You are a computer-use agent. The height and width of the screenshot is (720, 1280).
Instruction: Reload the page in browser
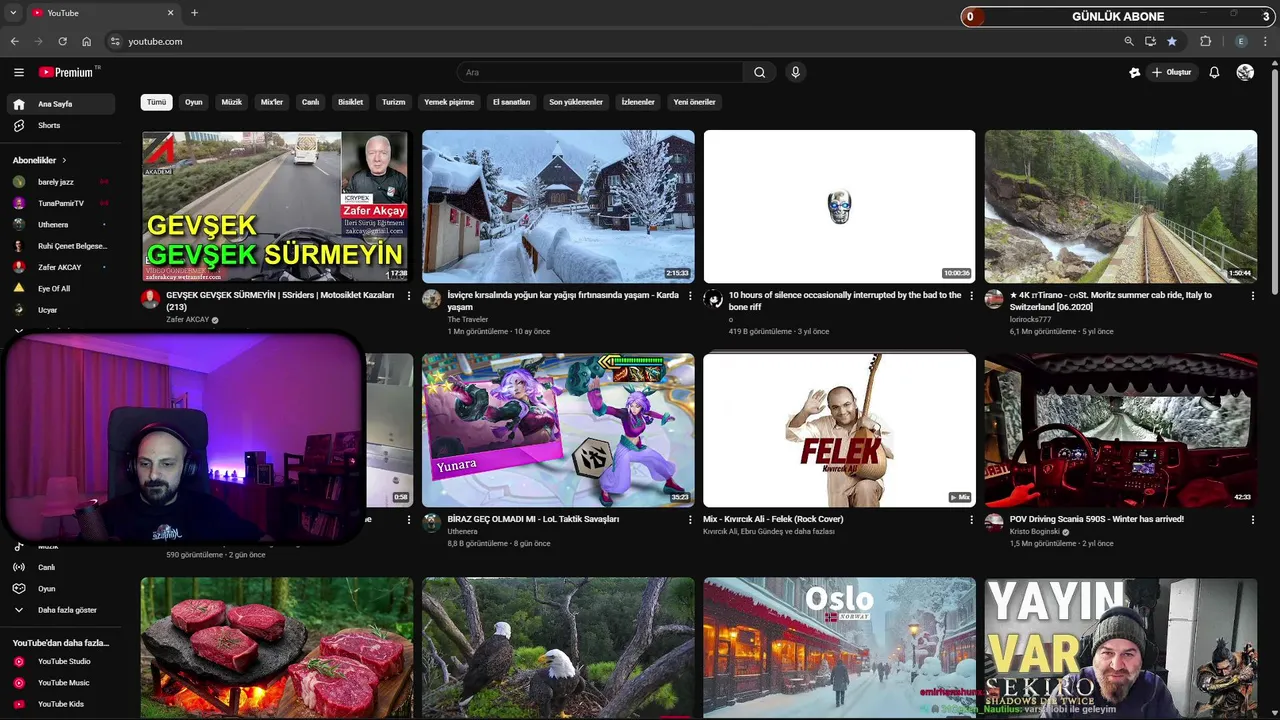[x=62, y=41]
